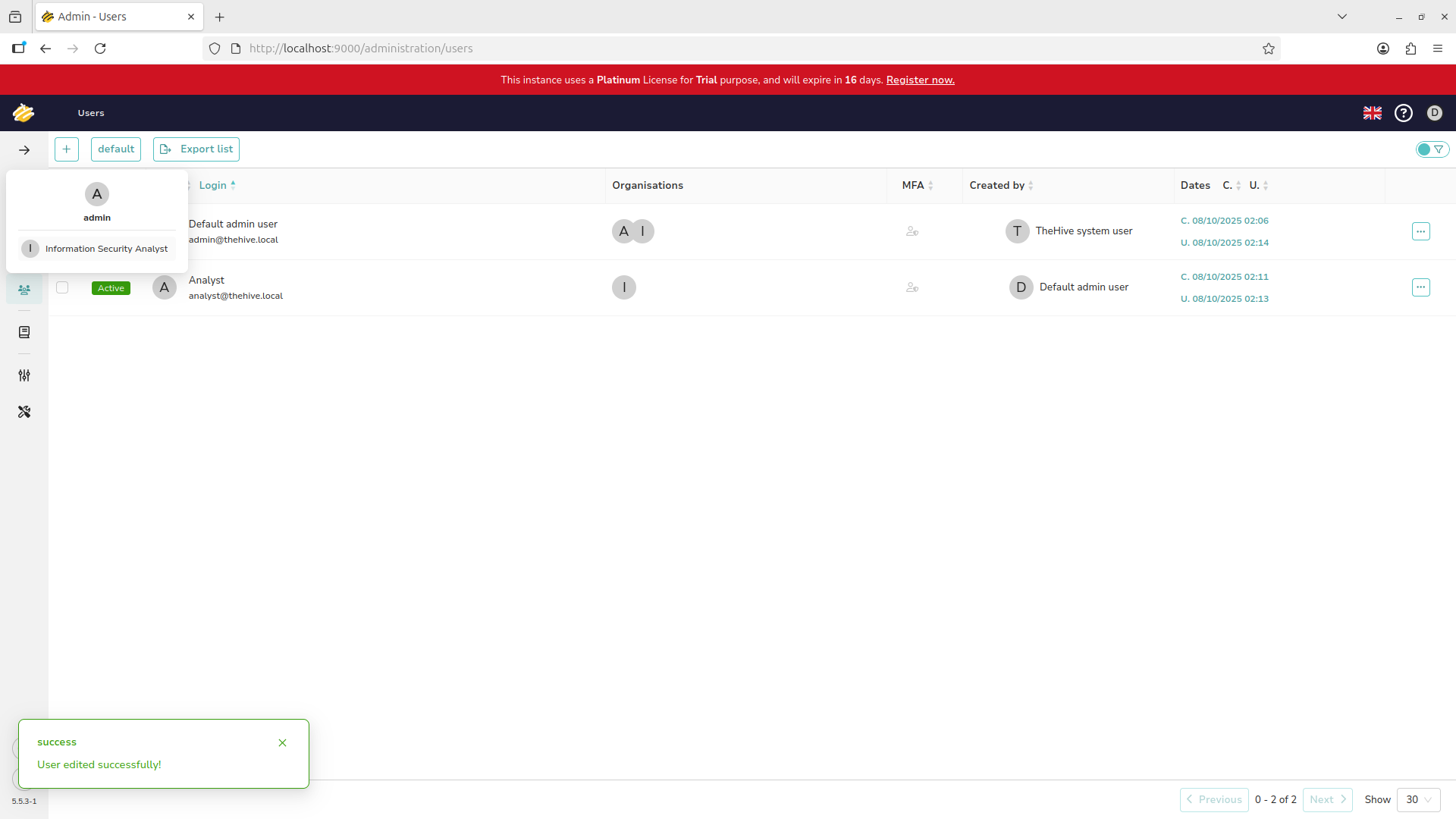Open the Show 30 page size dropdown
The image size is (1456, 819).
coord(1418,799)
